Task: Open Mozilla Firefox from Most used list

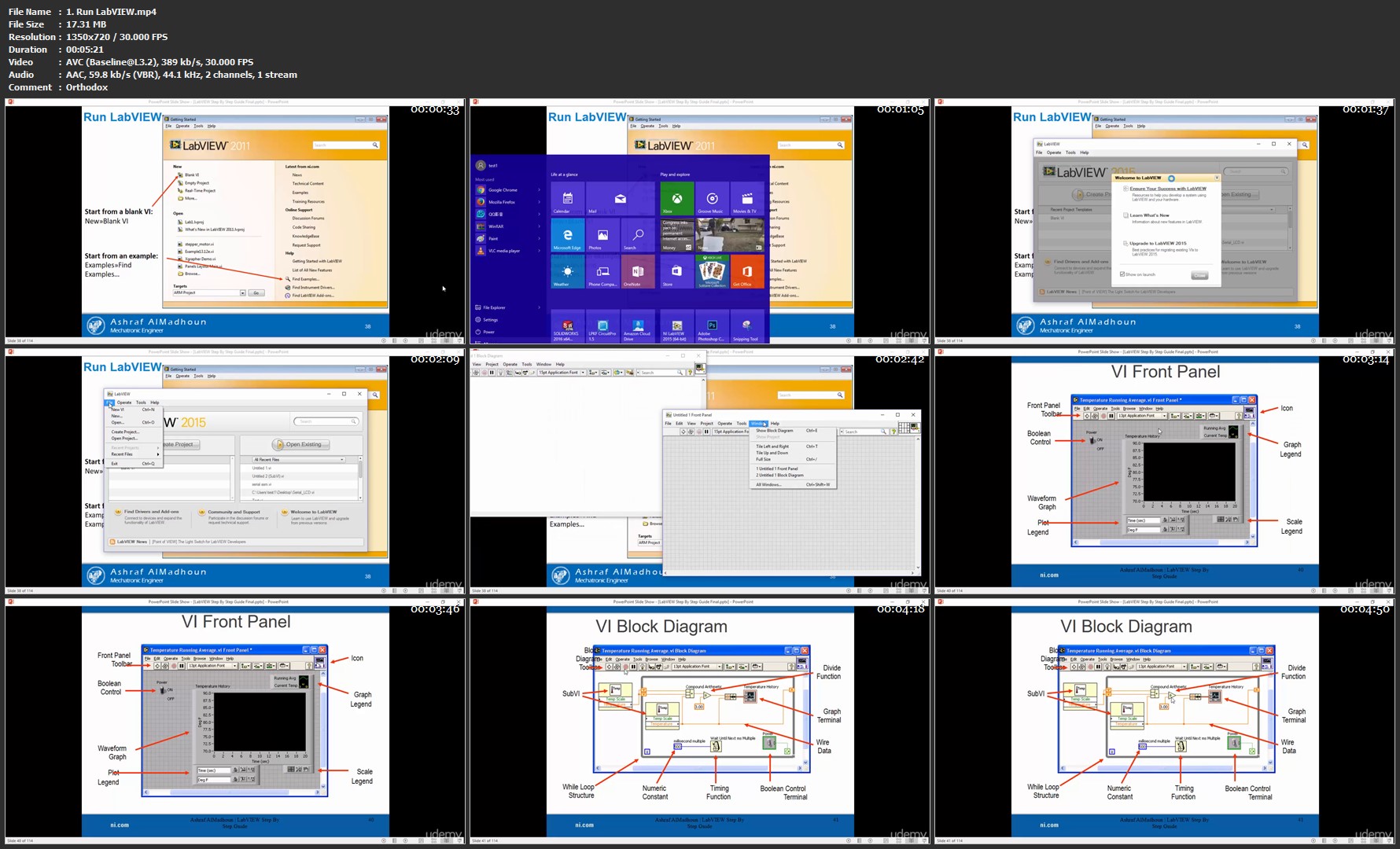Action: point(507,202)
